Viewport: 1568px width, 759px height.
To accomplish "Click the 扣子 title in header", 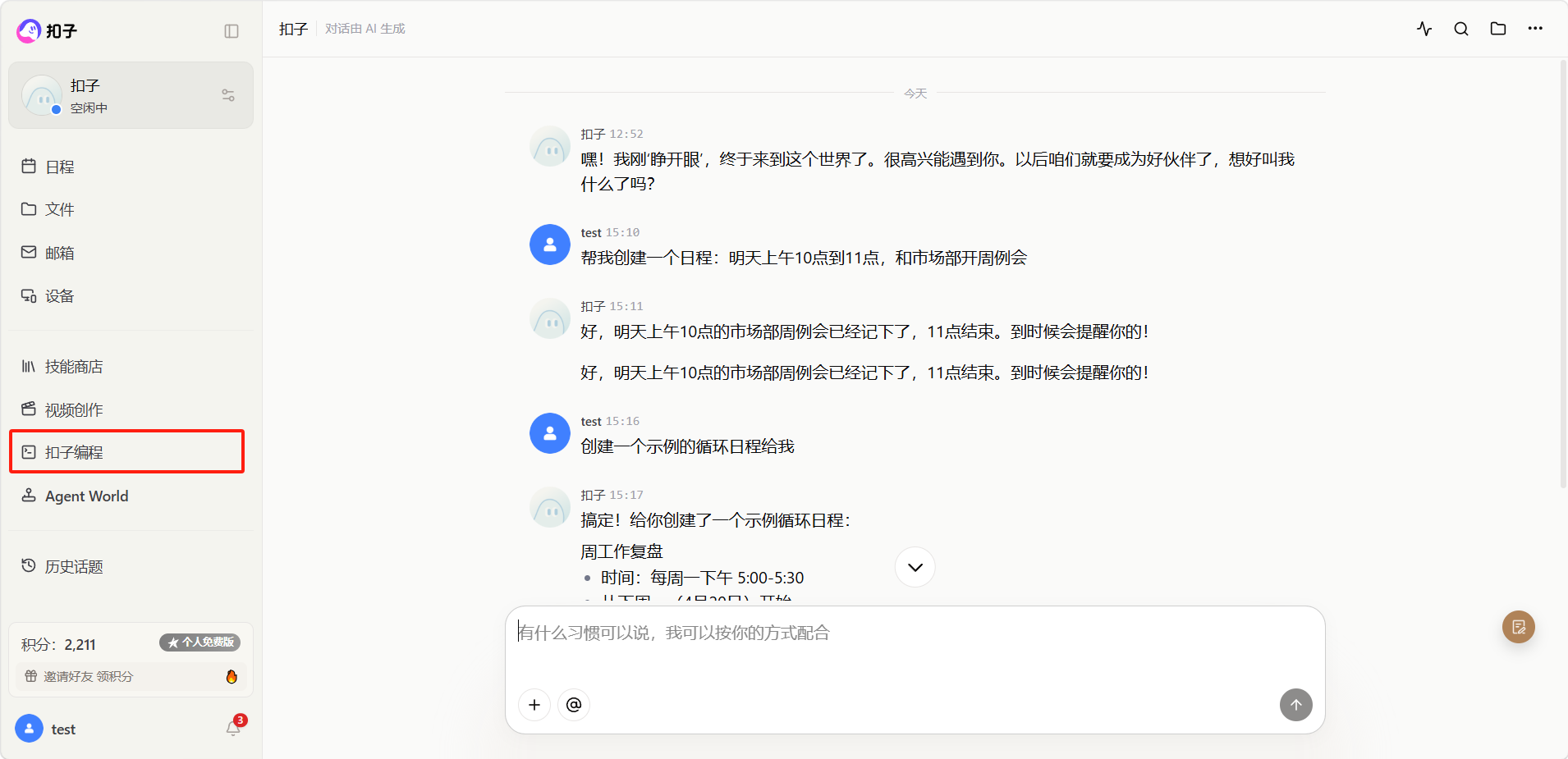I will [293, 29].
